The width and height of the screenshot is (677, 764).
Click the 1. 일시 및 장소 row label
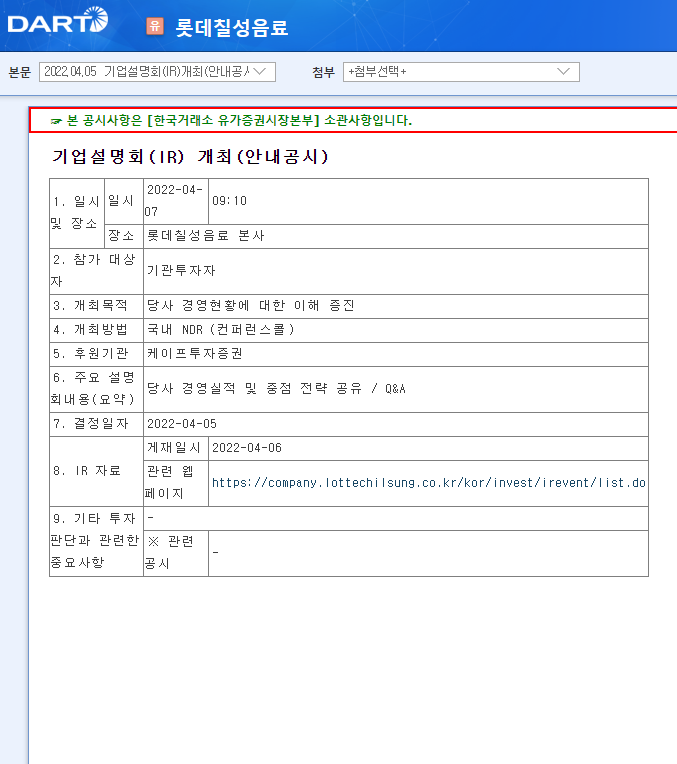pyautogui.click(x=77, y=213)
